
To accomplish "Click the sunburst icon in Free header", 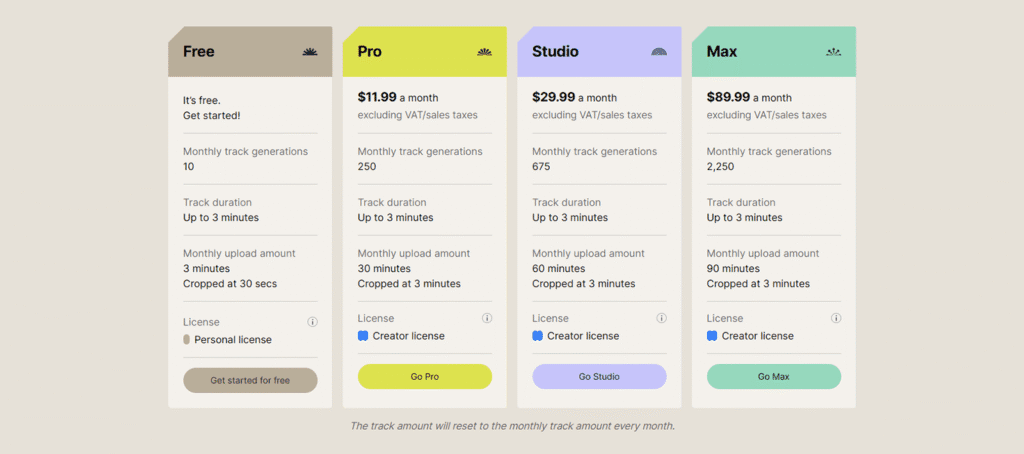I will click(x=310, y=52).
